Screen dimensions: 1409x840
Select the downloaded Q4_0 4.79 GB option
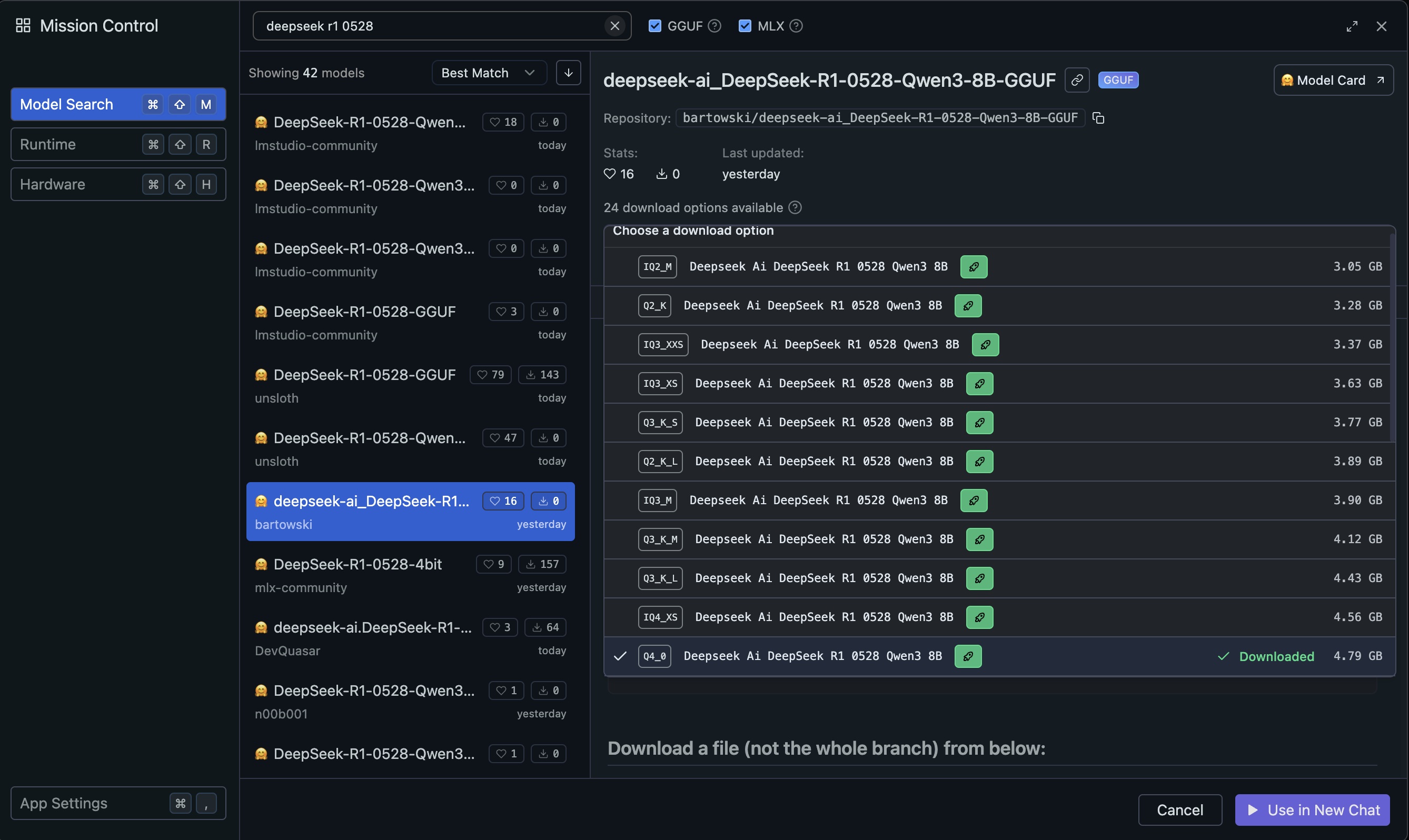coord(999,657)
